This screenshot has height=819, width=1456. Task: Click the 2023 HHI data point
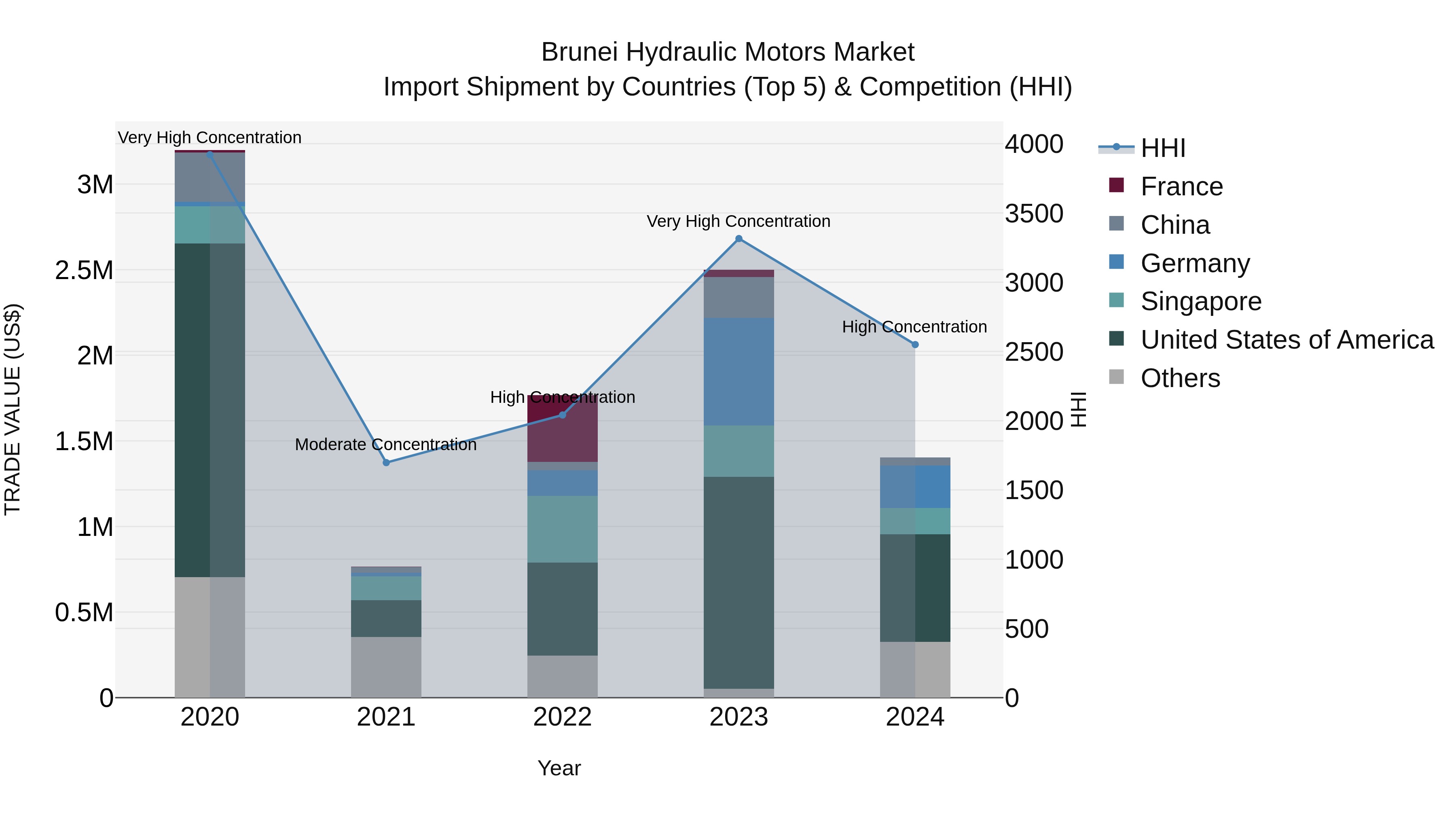(739, 239)
